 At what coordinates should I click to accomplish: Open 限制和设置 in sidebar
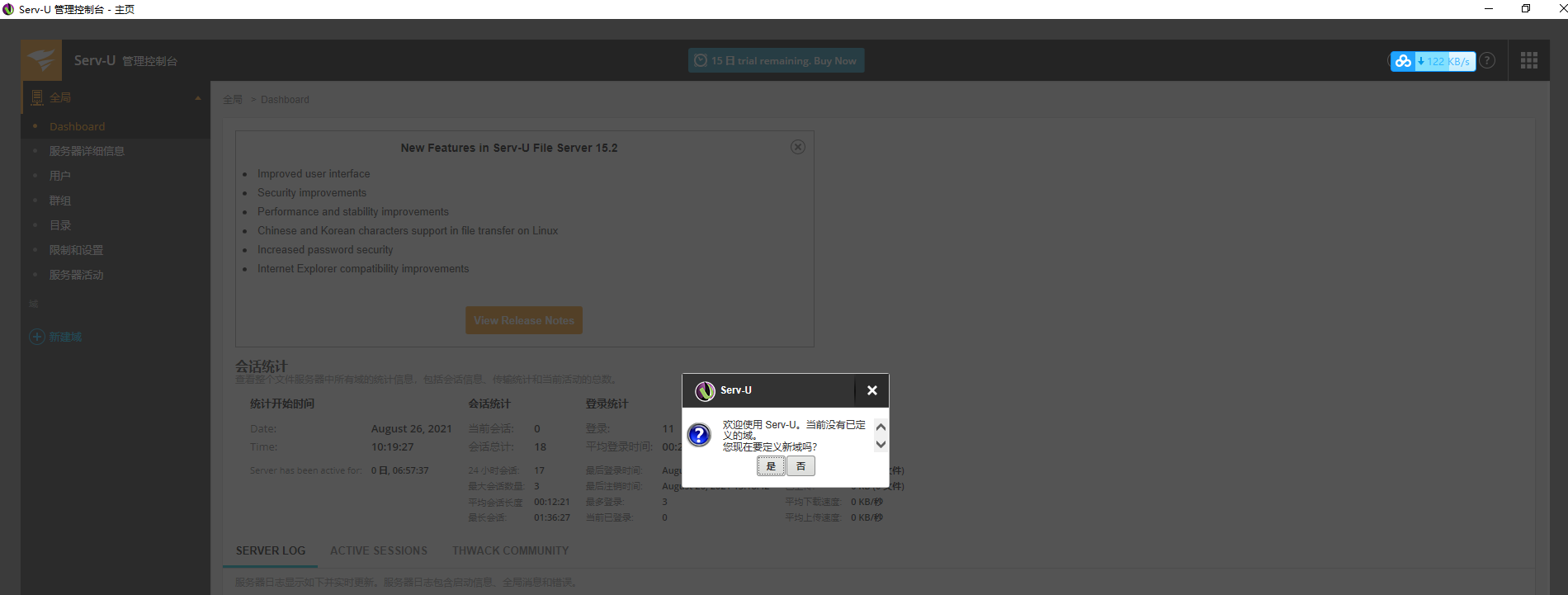[x=76, y=250]
